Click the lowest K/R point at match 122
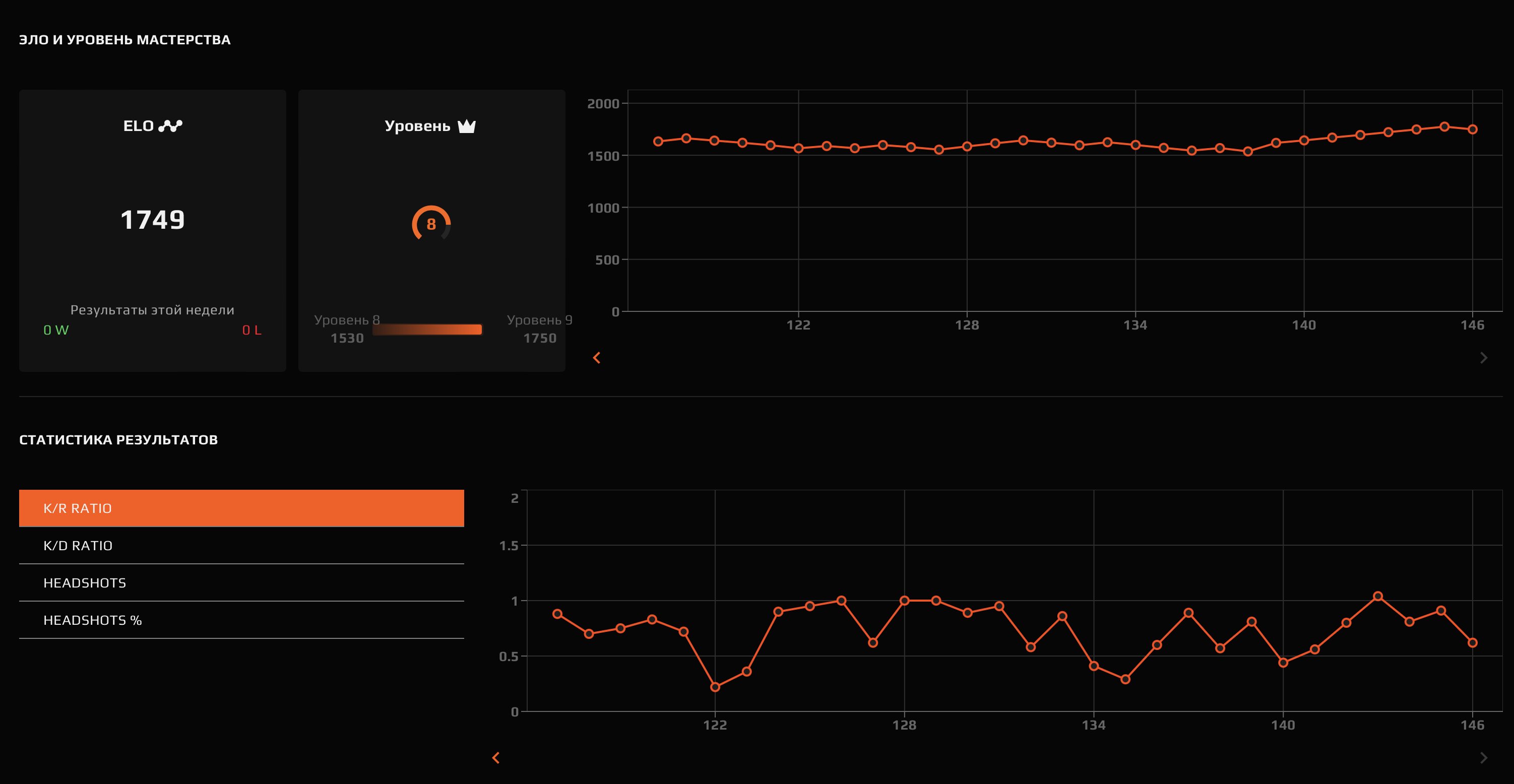 pyautogui.click(x=715, y=686)
